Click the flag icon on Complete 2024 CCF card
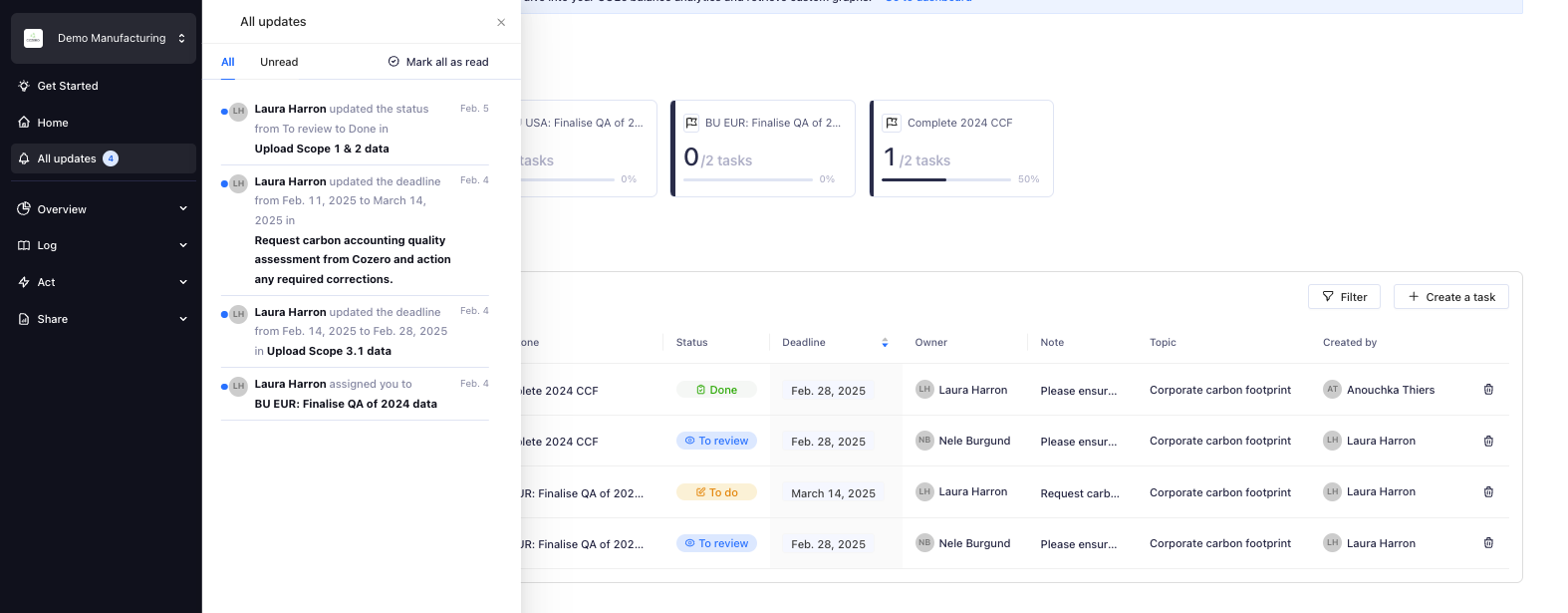The height and width of the screenshot is (613, 1568). [x=892, y=123]
